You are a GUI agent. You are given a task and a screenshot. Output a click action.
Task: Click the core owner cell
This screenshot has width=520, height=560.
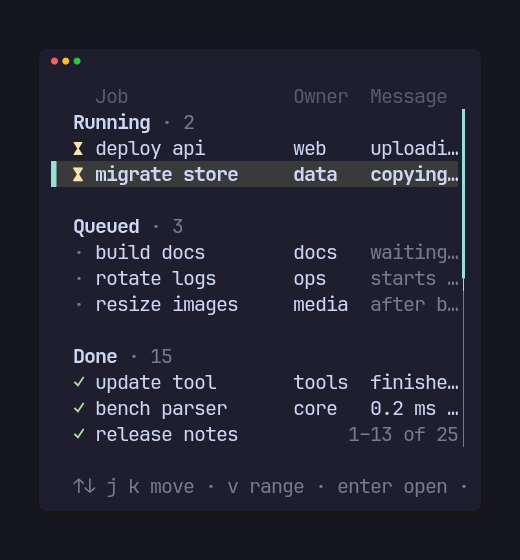click(x=315, y=409)
